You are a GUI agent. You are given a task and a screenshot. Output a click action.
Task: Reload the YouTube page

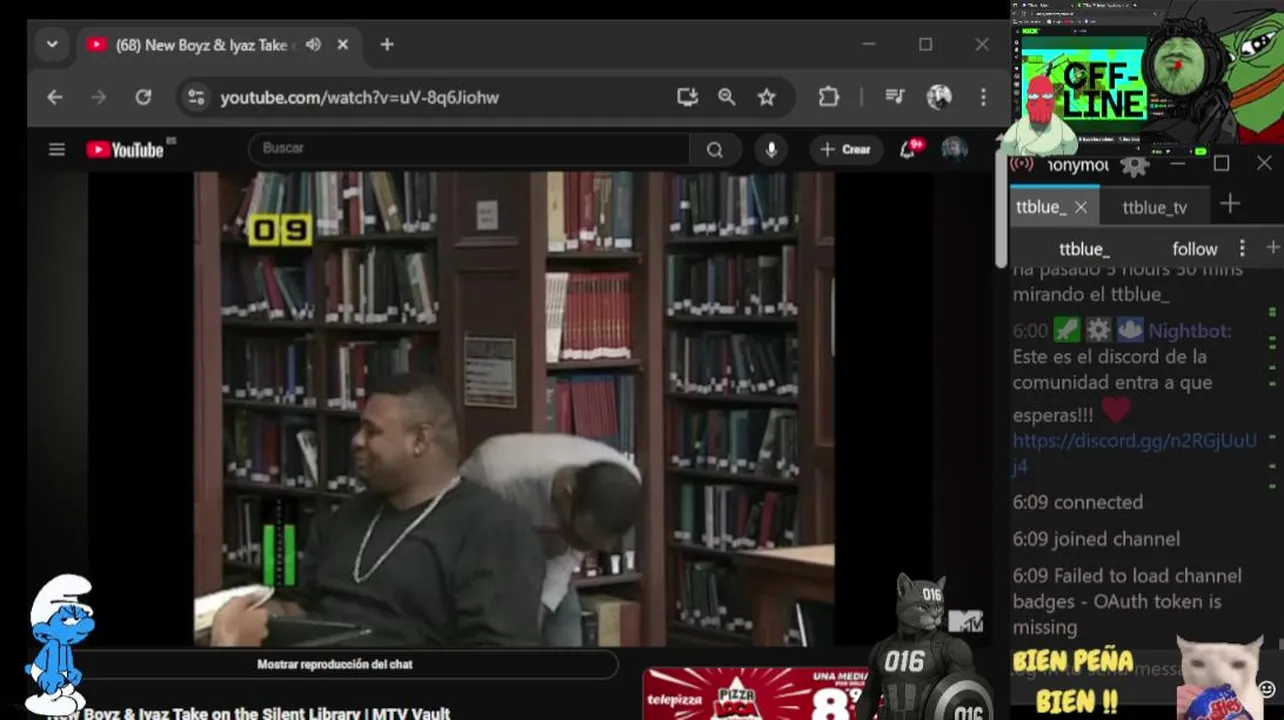click(143, 97)
